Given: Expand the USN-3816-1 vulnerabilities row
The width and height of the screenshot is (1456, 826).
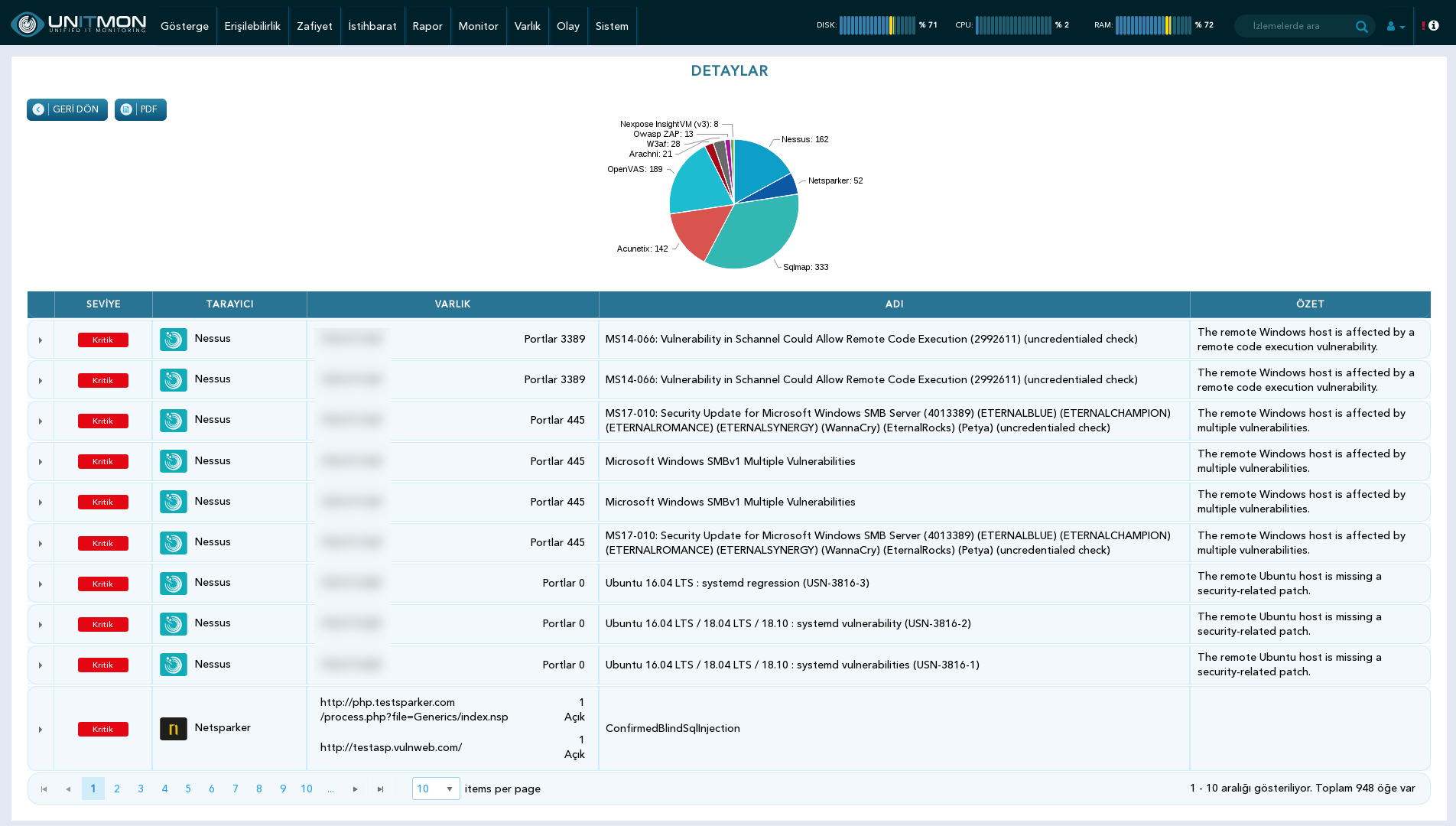Looking at the screenshot, I should click(x=41, y=665).
